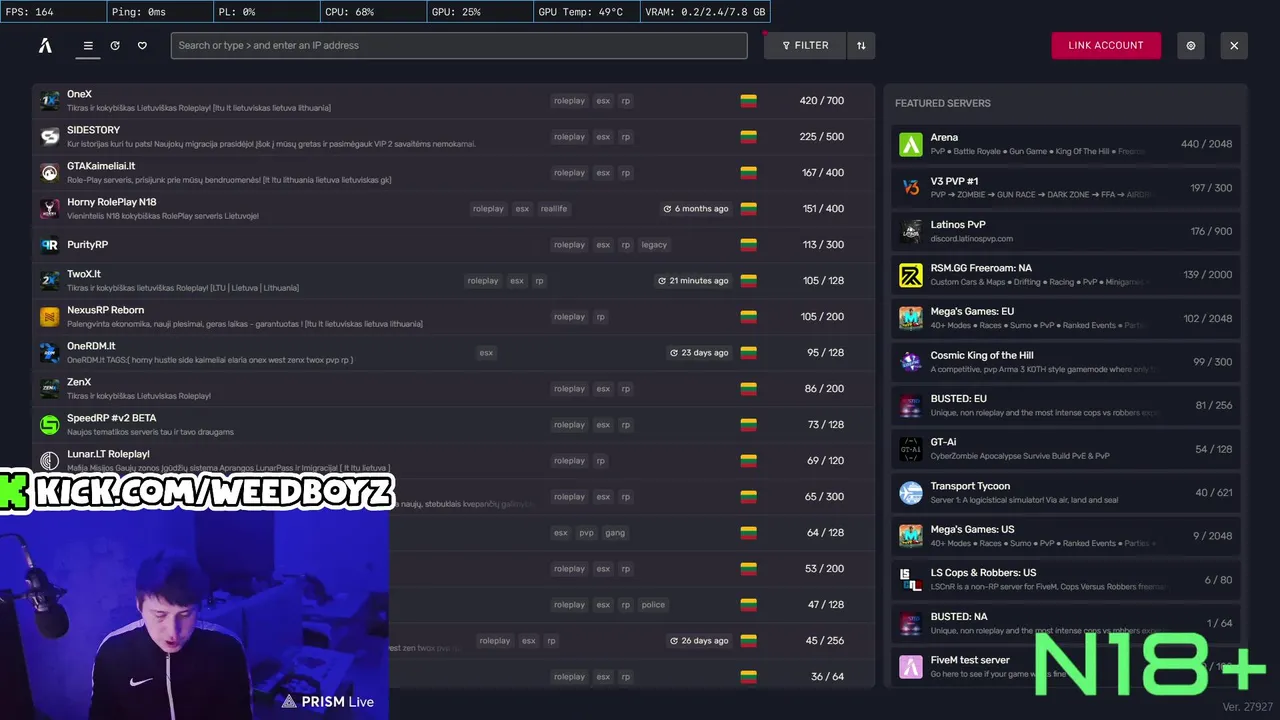Open the settings gear button

(x=1190, y=45)
